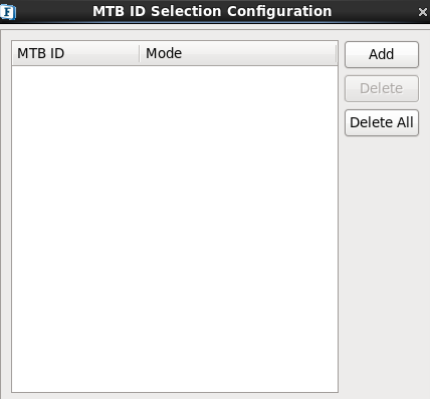430x399 pixels.
Task: Click the blank area under the Mode column
Action: click(x=238, y=229)
